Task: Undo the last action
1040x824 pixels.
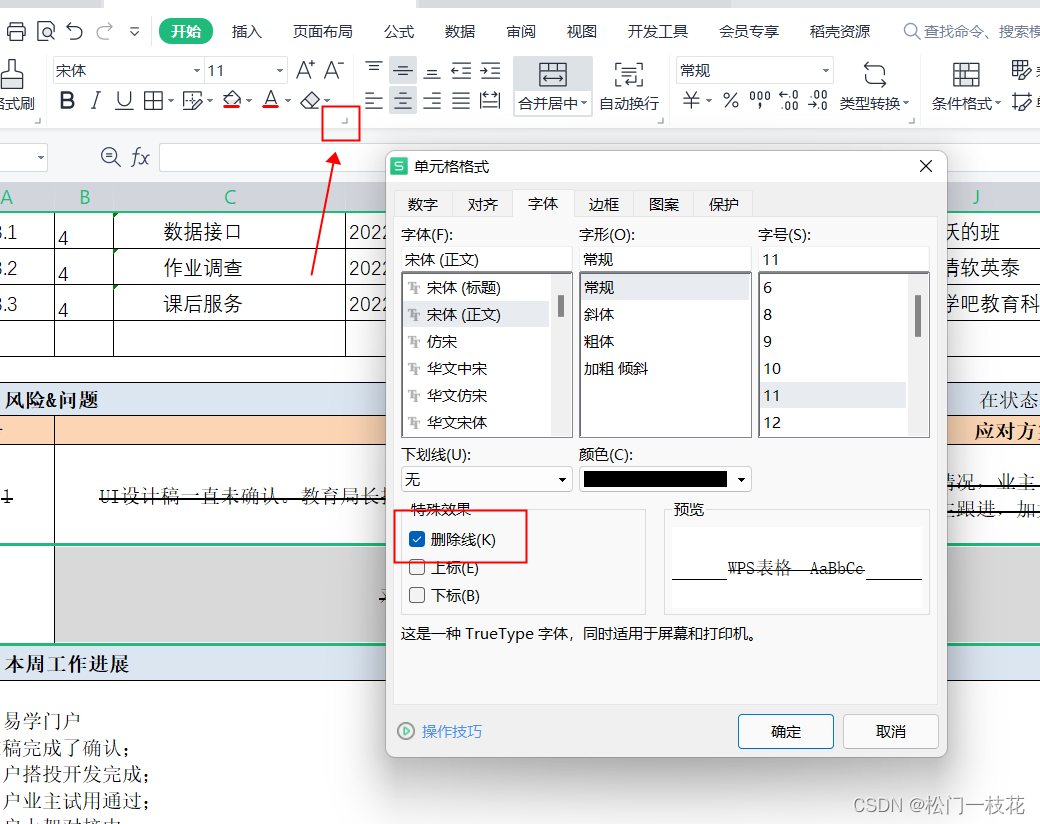Action: [x=75, y=31]
